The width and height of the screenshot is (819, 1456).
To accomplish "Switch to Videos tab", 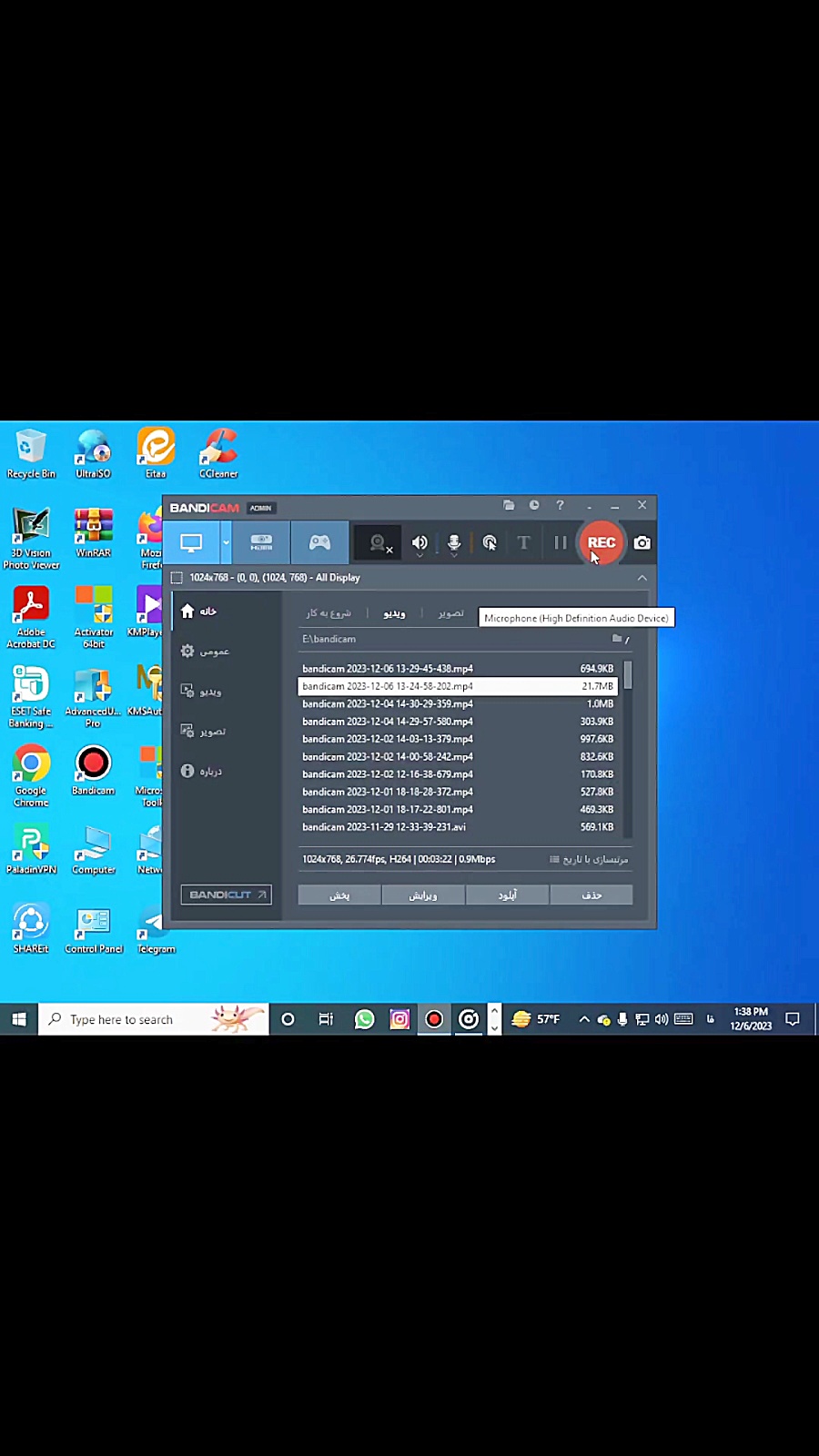I will [394, 613].
